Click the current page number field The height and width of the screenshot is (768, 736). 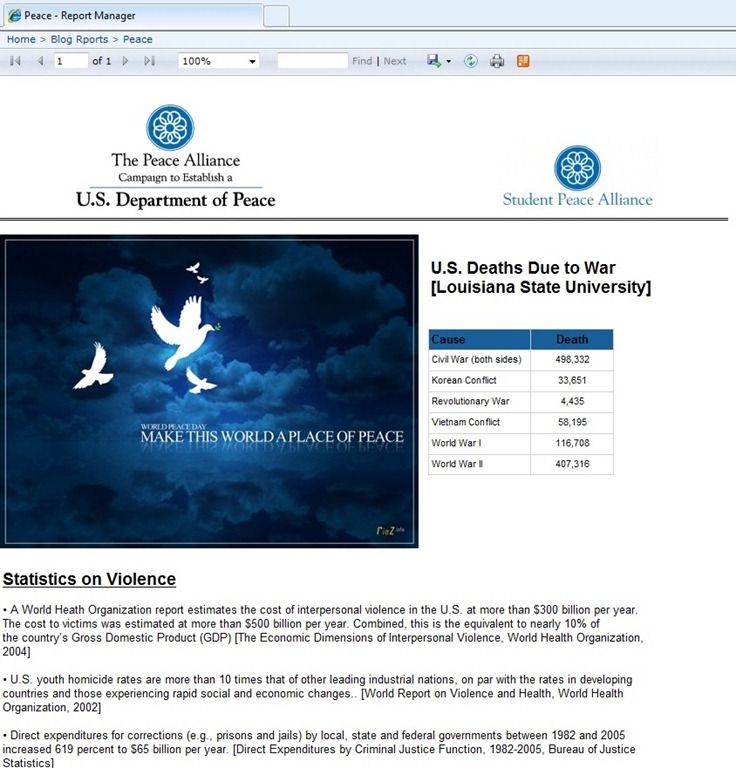coord(71,61)
